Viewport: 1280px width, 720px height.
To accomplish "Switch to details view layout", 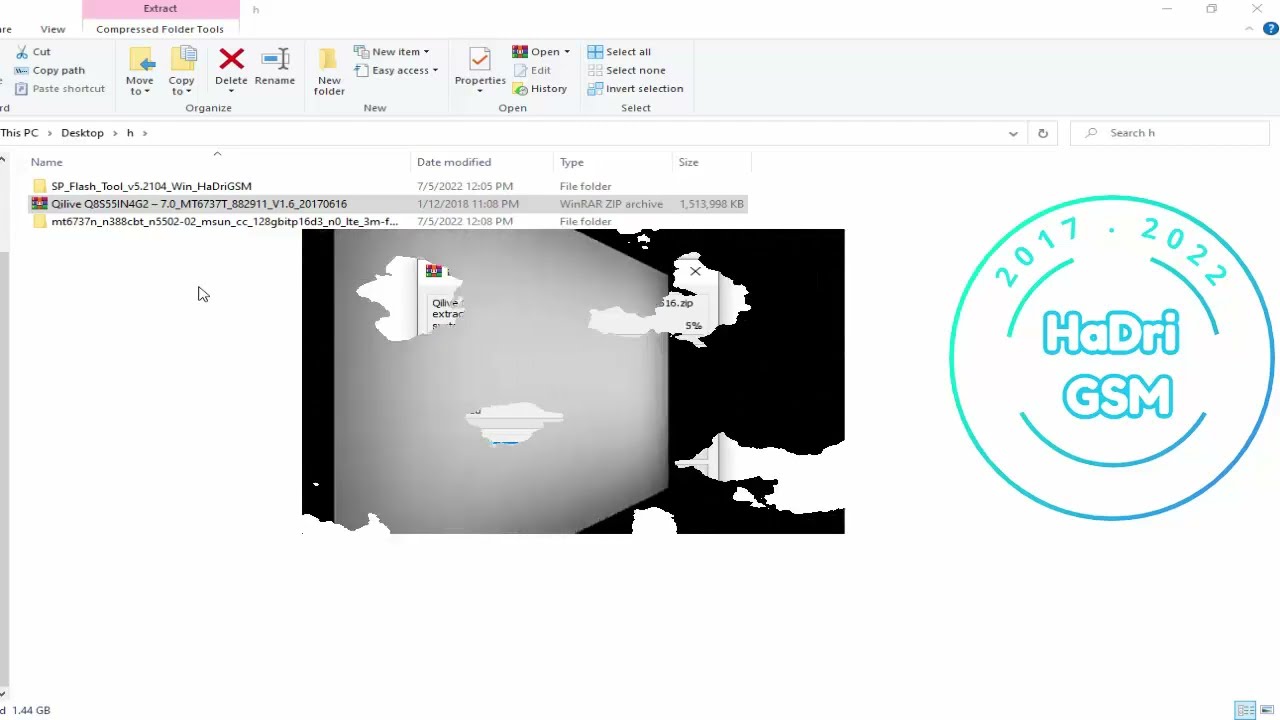I will pyautogui.click(x=1245, y=710).
